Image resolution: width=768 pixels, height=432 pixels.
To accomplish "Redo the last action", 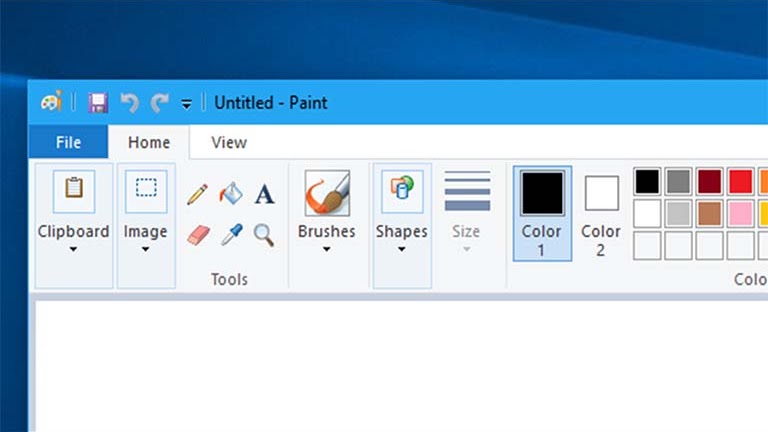I will pyautogui.click(x=160, y=103).
